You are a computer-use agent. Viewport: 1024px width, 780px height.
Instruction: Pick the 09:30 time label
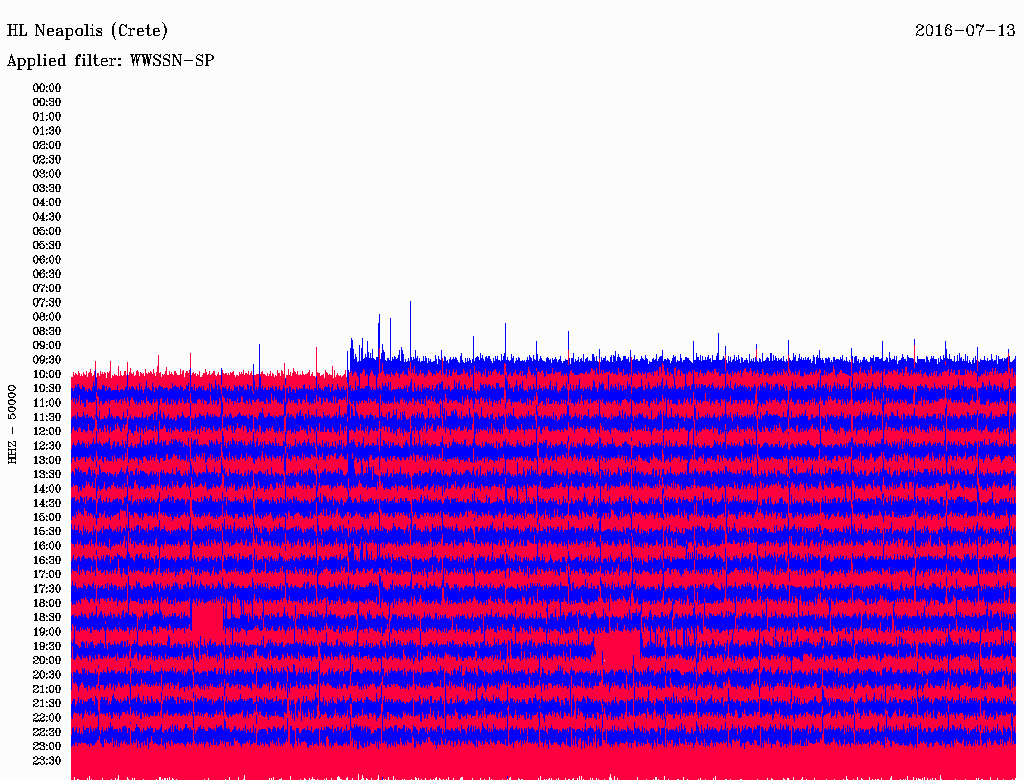click(x=47, y=360)
